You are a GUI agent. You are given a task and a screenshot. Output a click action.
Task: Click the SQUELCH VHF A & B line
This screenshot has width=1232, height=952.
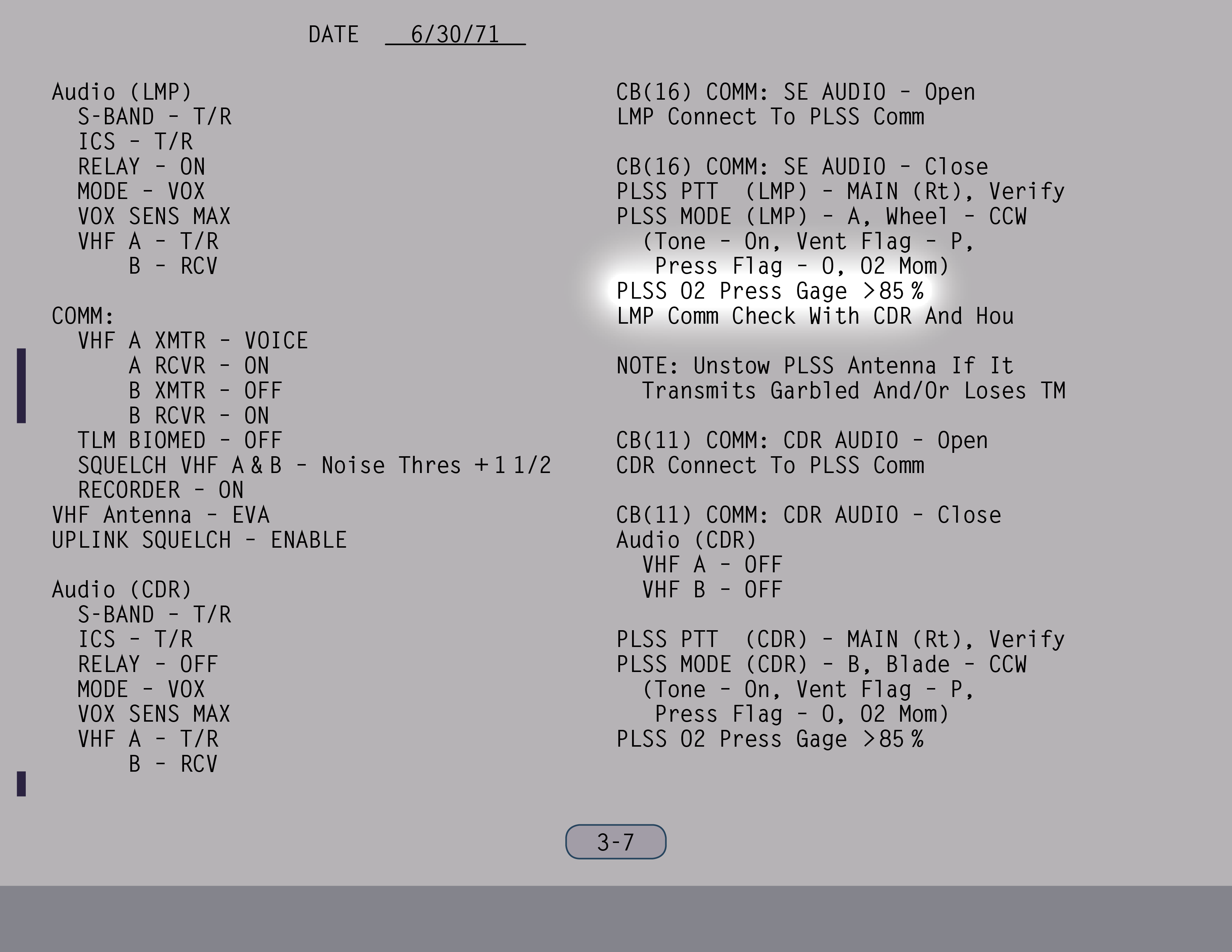[314, 465]
